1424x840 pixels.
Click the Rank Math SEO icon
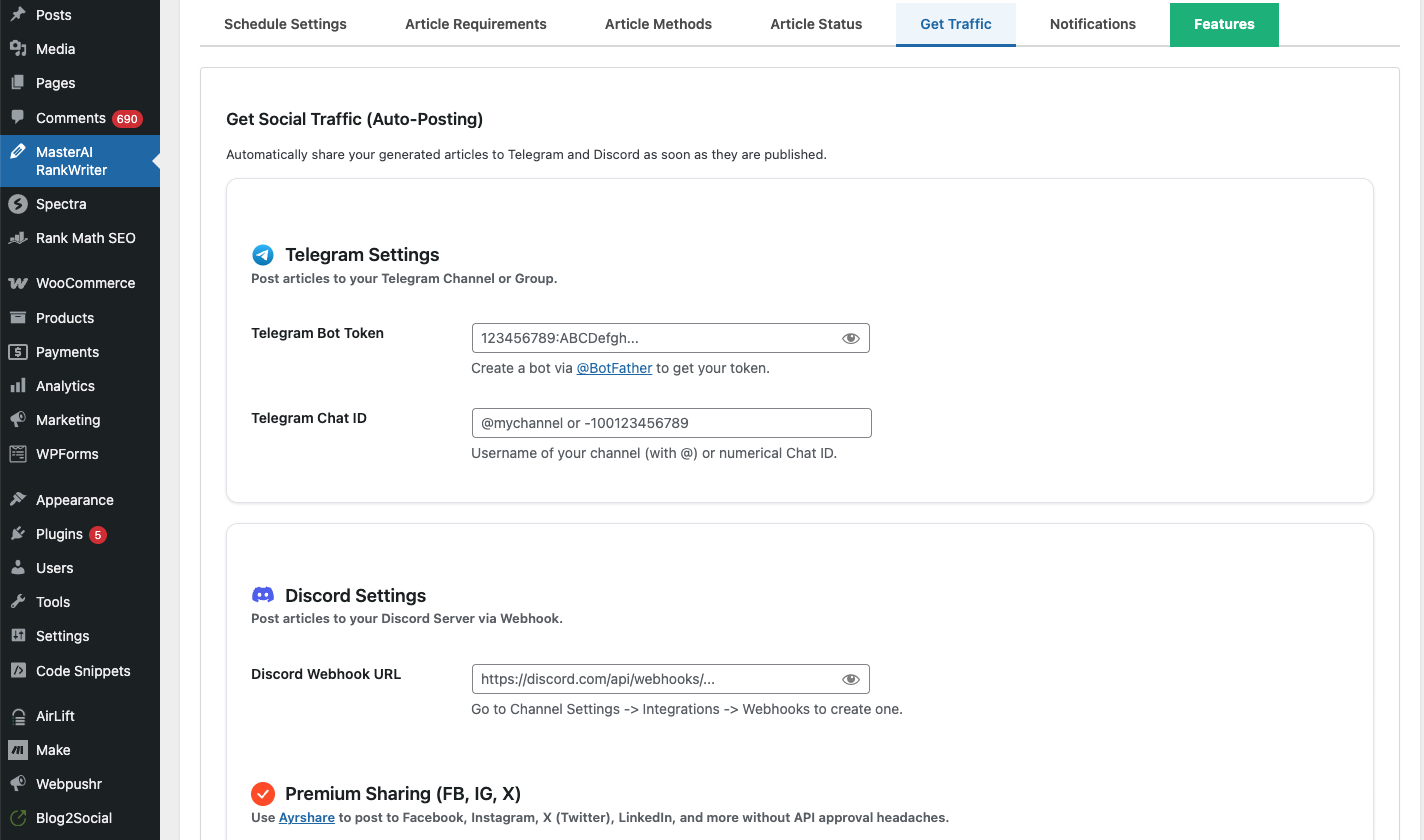tap(18, 238)
